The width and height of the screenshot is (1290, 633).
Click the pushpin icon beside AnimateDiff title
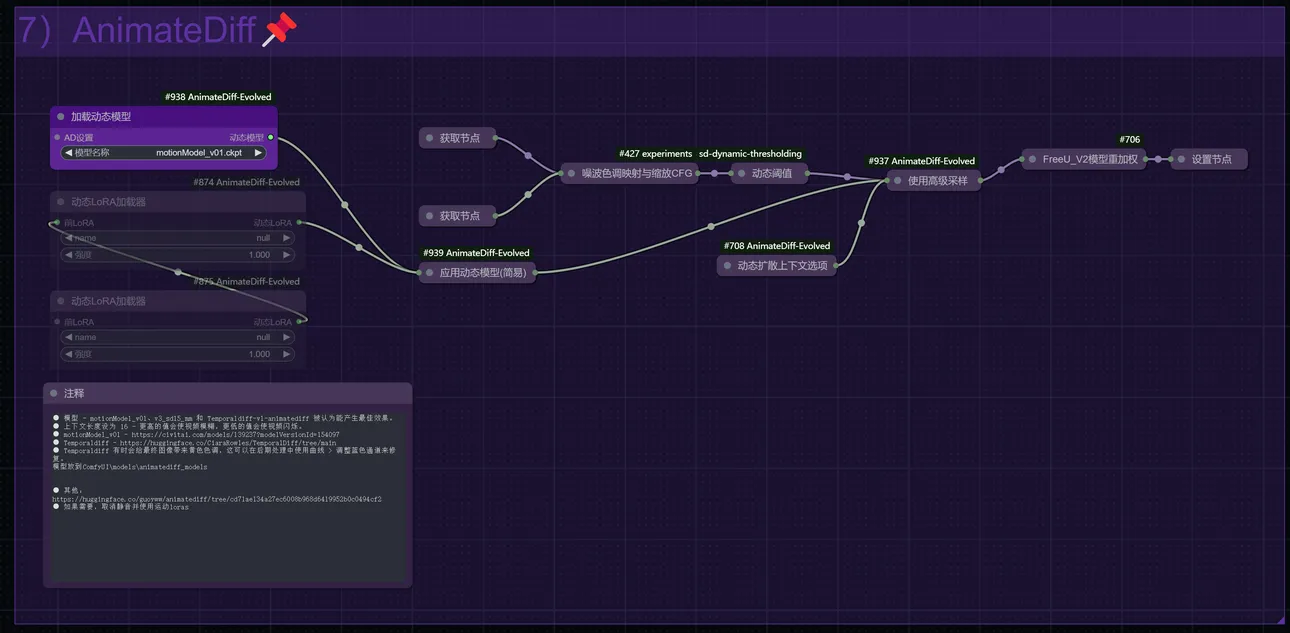pyautogui.click(x=279, y=31)
